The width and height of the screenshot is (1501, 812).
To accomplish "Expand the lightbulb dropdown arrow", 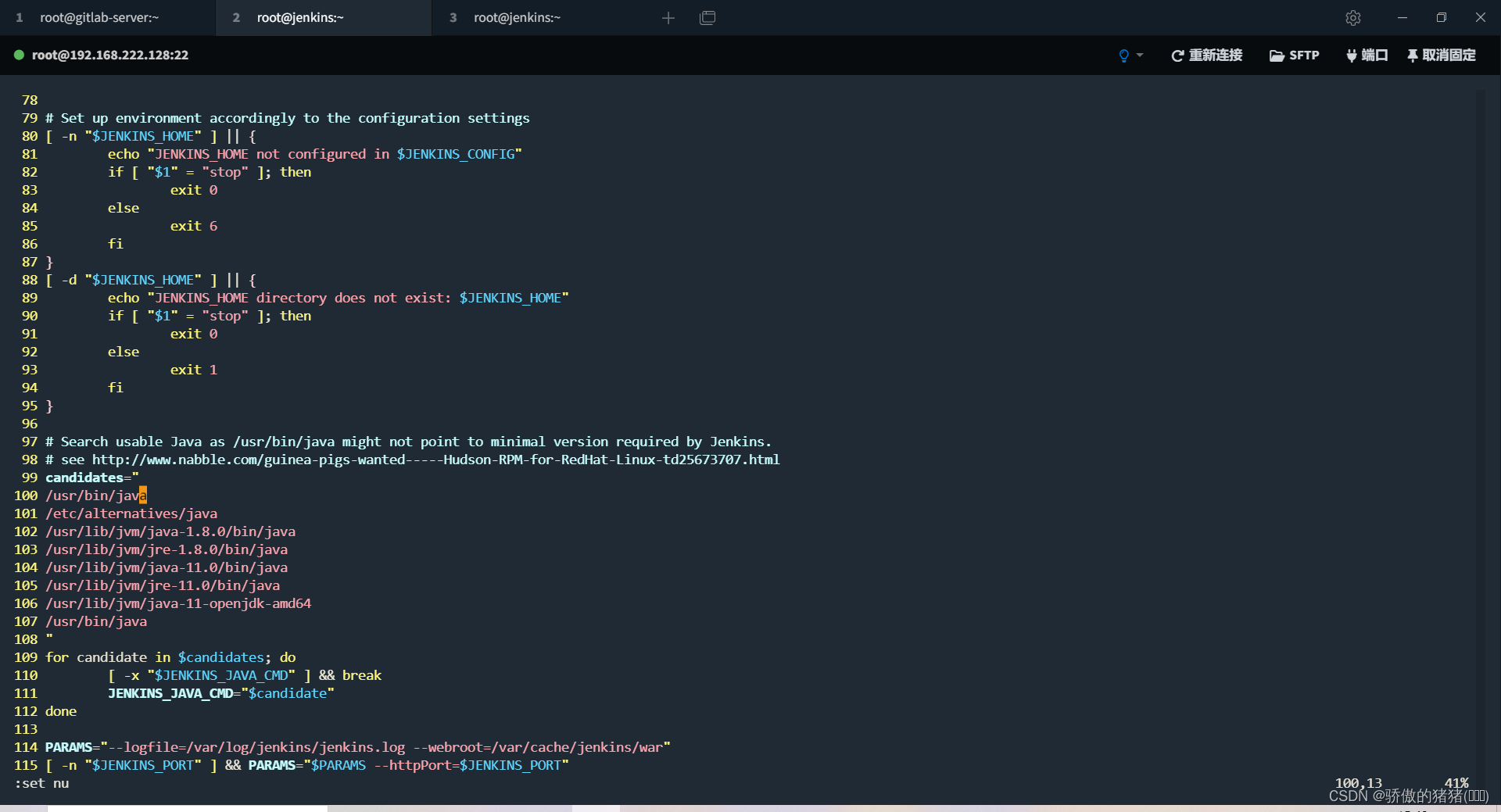I will click(x=1140, y=55).
